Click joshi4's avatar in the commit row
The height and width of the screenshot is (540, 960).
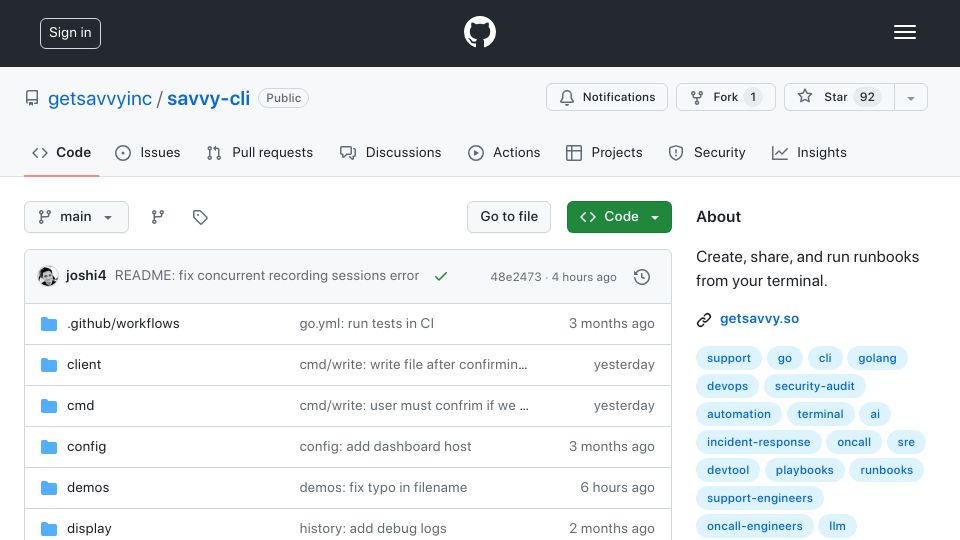tap(48, 276)
